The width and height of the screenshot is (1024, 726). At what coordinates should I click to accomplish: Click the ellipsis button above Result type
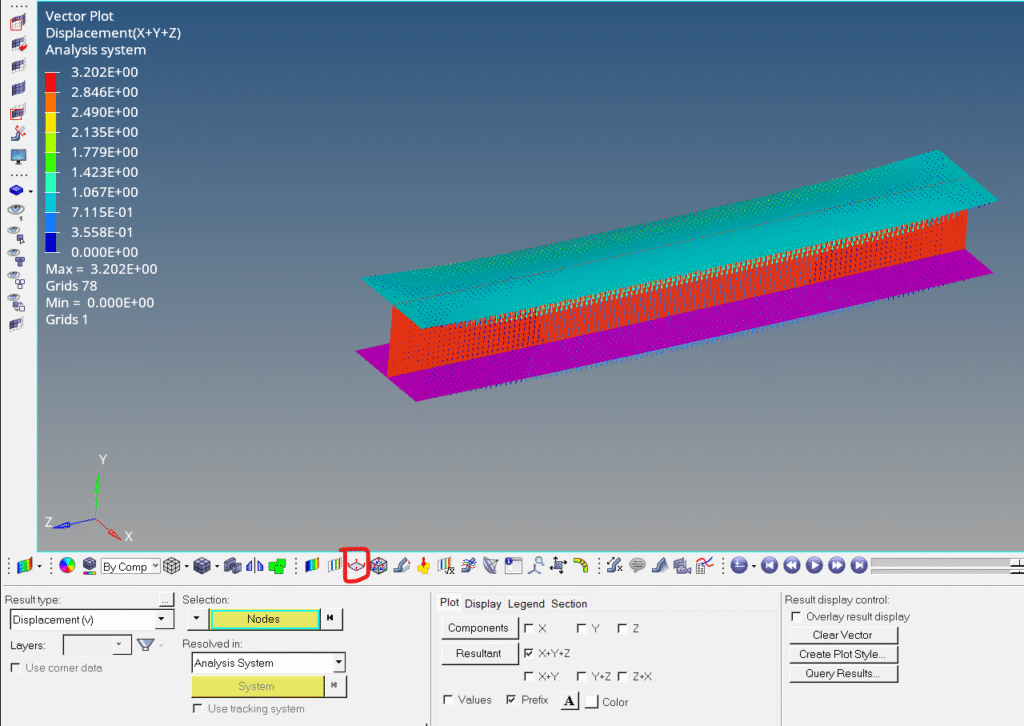pyautogui.click(x=167, y=600)
